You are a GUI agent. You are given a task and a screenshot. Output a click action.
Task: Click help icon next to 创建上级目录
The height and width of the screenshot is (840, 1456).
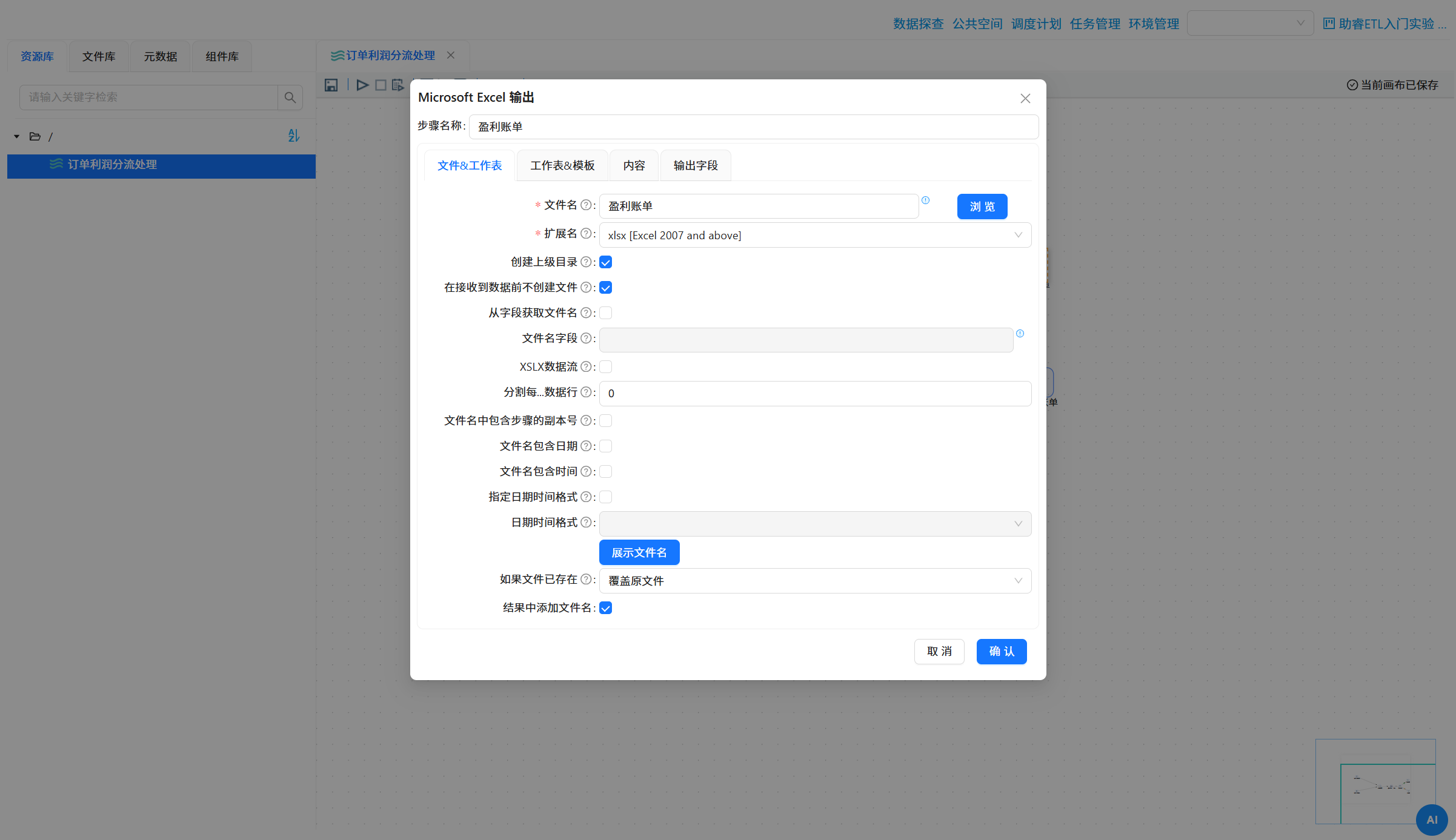coord(586,262)
